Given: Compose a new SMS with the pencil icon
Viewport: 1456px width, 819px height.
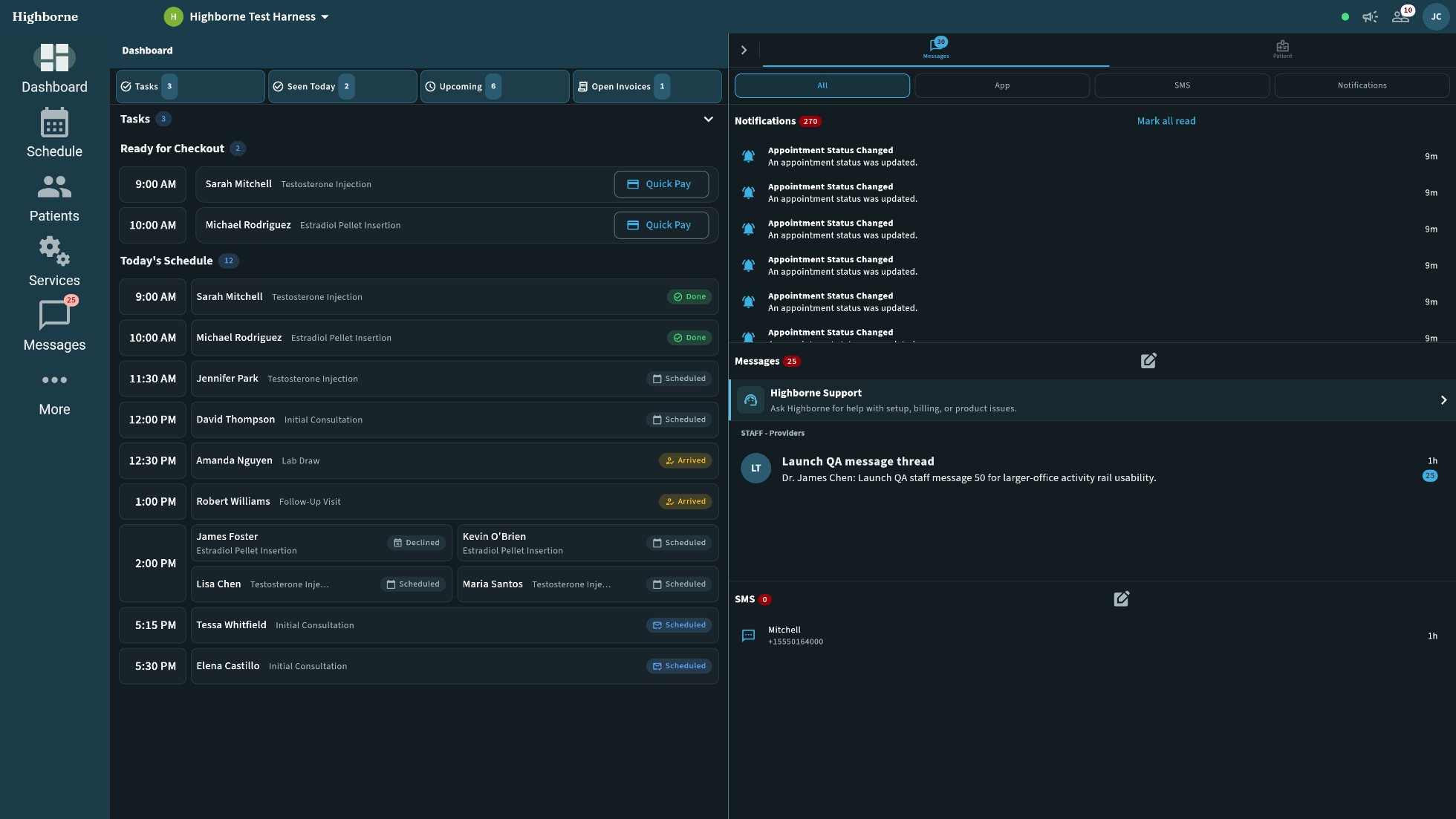Looking at the screenshot, I should coord(1122,598).
